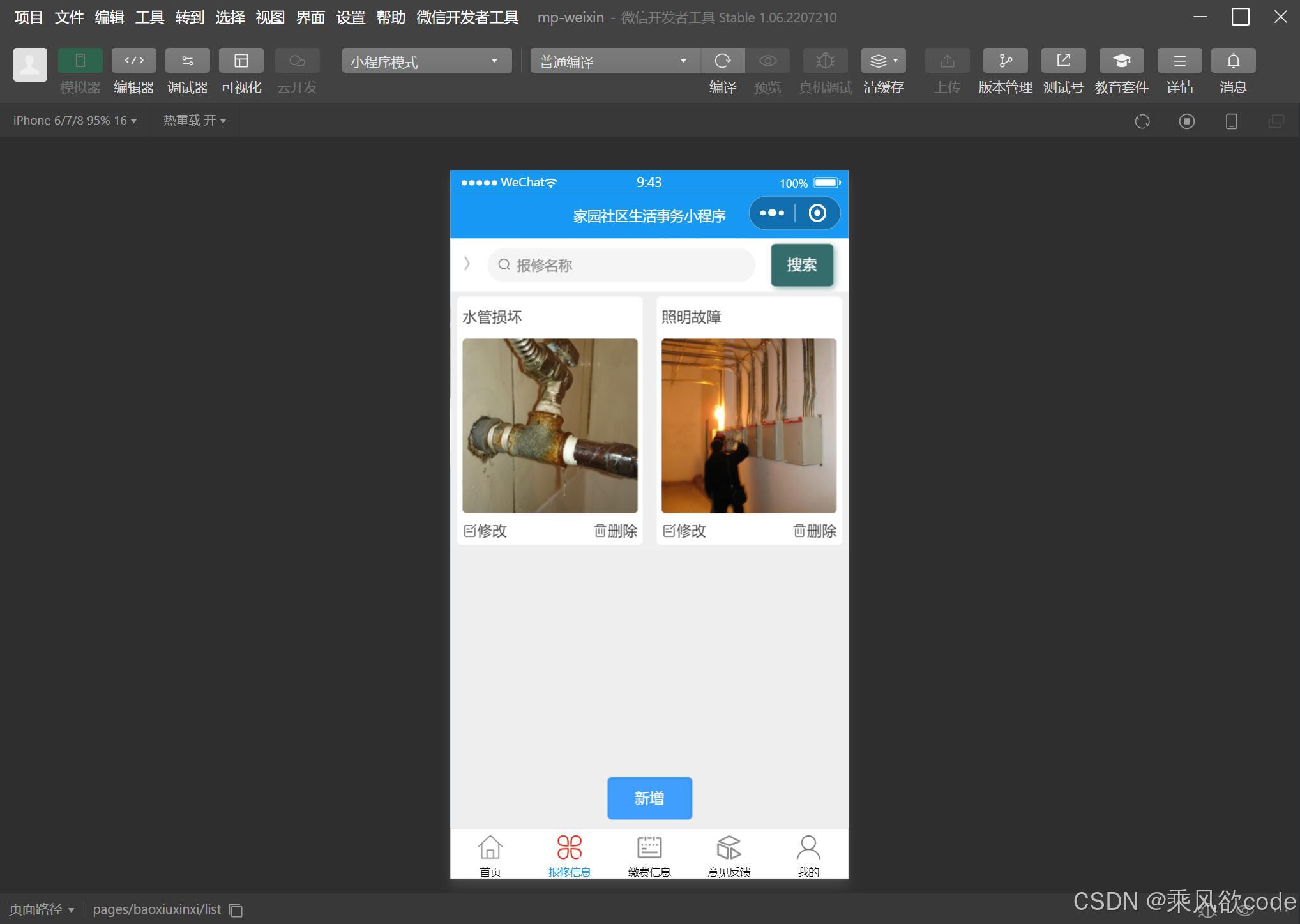Viewport: 1300px width, 924px height.
Task: Toggle the Editor panel button
Action: click(133, 61)
